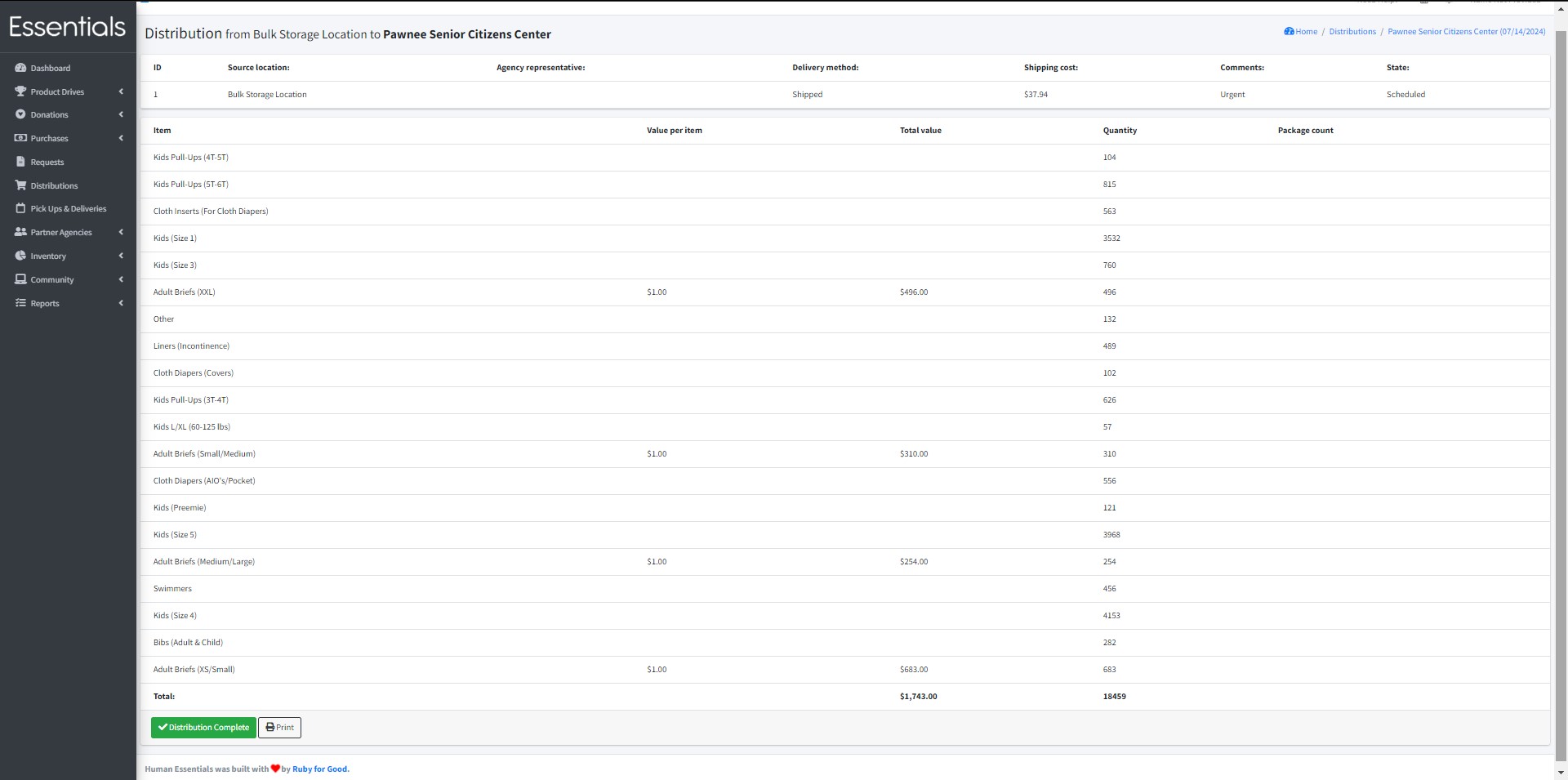Click the Kids Pull-Ups (4T-5T) row
Image resolution: width=1568 pixels, height=780 pixels.
[844, 157]
